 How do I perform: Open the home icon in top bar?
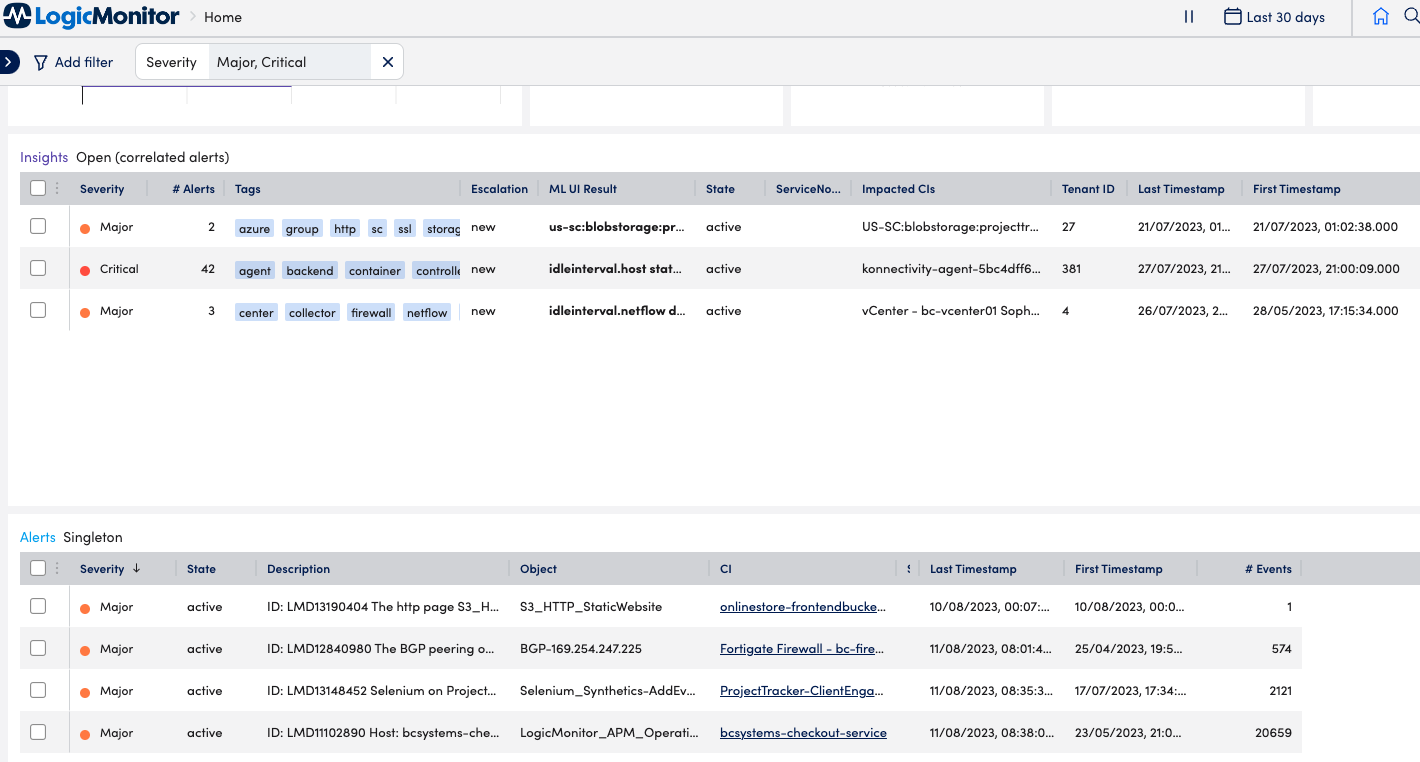click(x=1381, y=17)
